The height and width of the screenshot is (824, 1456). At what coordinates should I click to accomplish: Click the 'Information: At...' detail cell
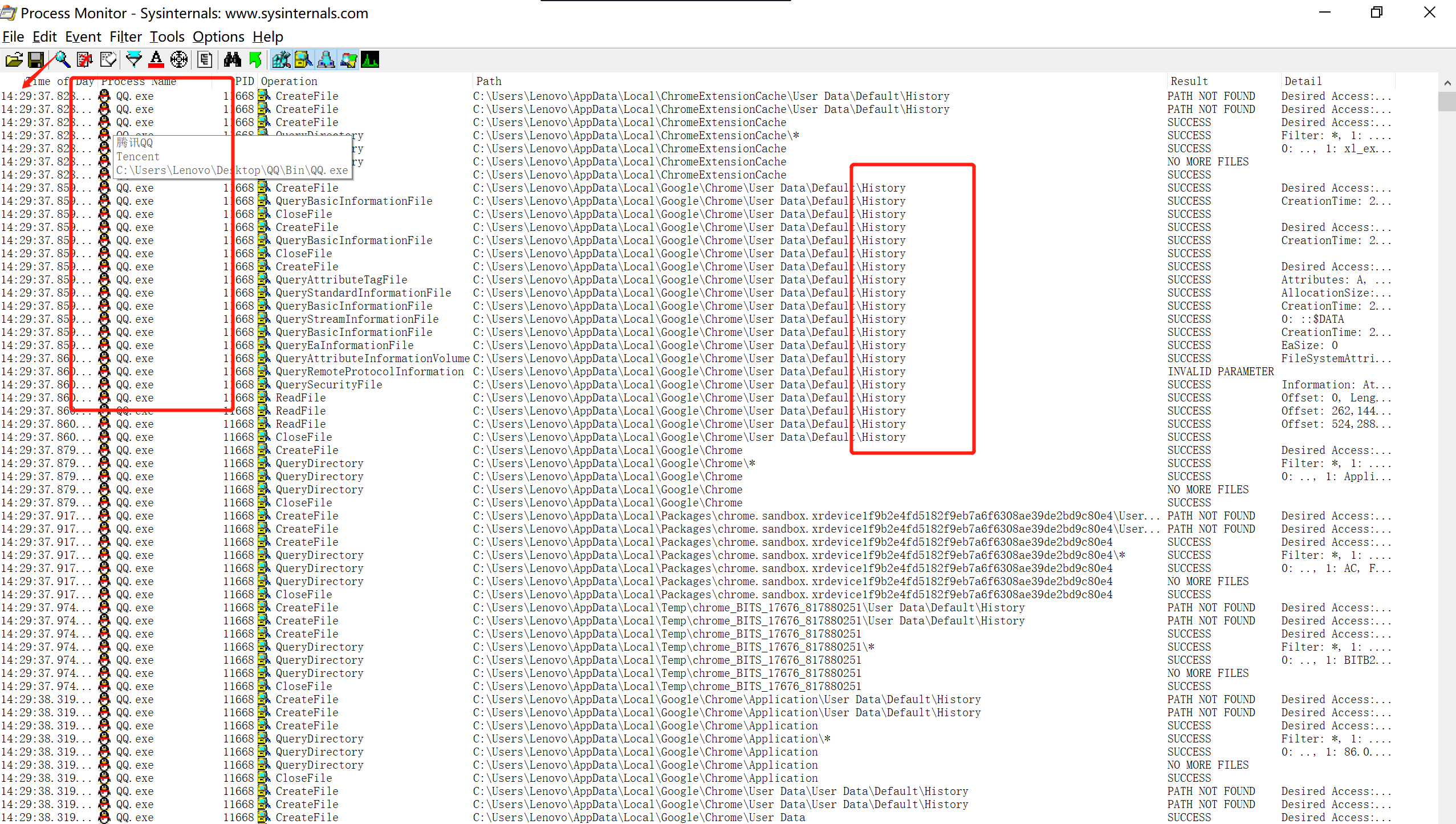click(1336, 385)
